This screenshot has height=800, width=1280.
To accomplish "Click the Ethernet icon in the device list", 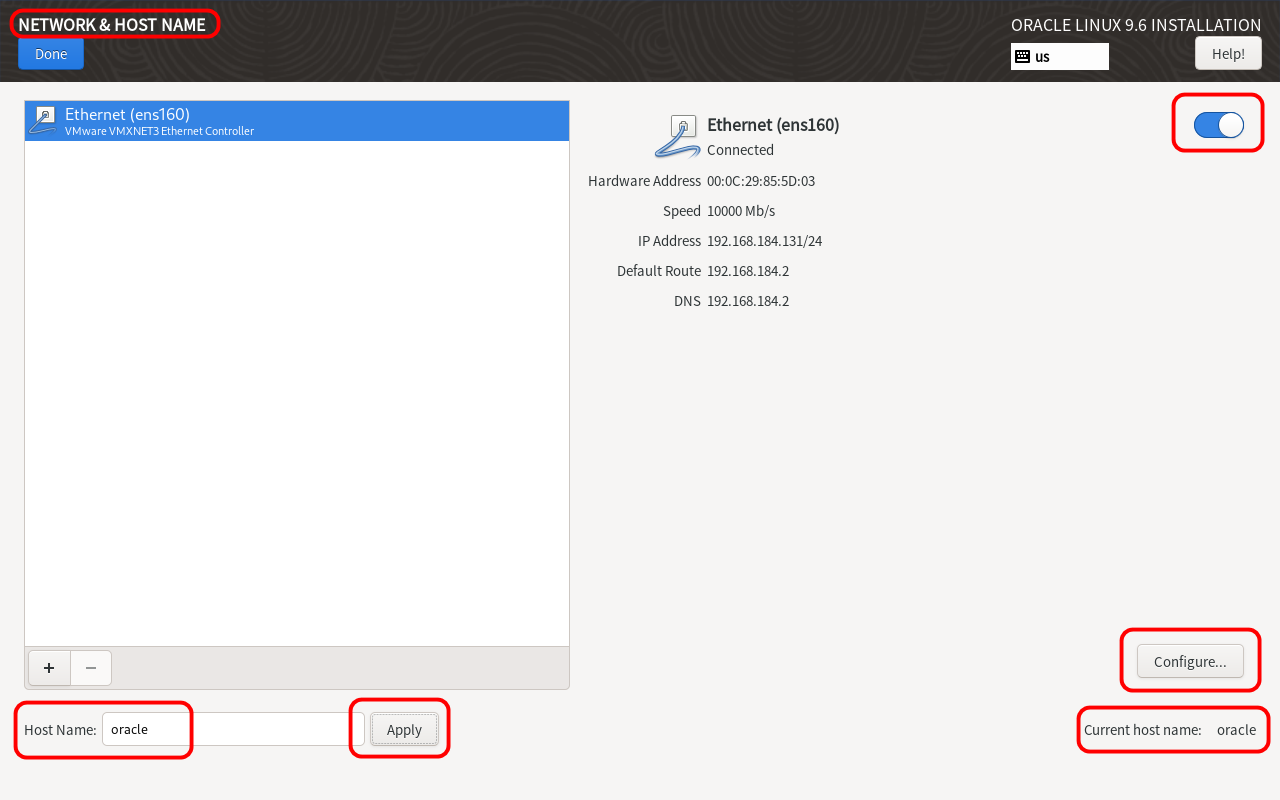I will coord(43,120).
